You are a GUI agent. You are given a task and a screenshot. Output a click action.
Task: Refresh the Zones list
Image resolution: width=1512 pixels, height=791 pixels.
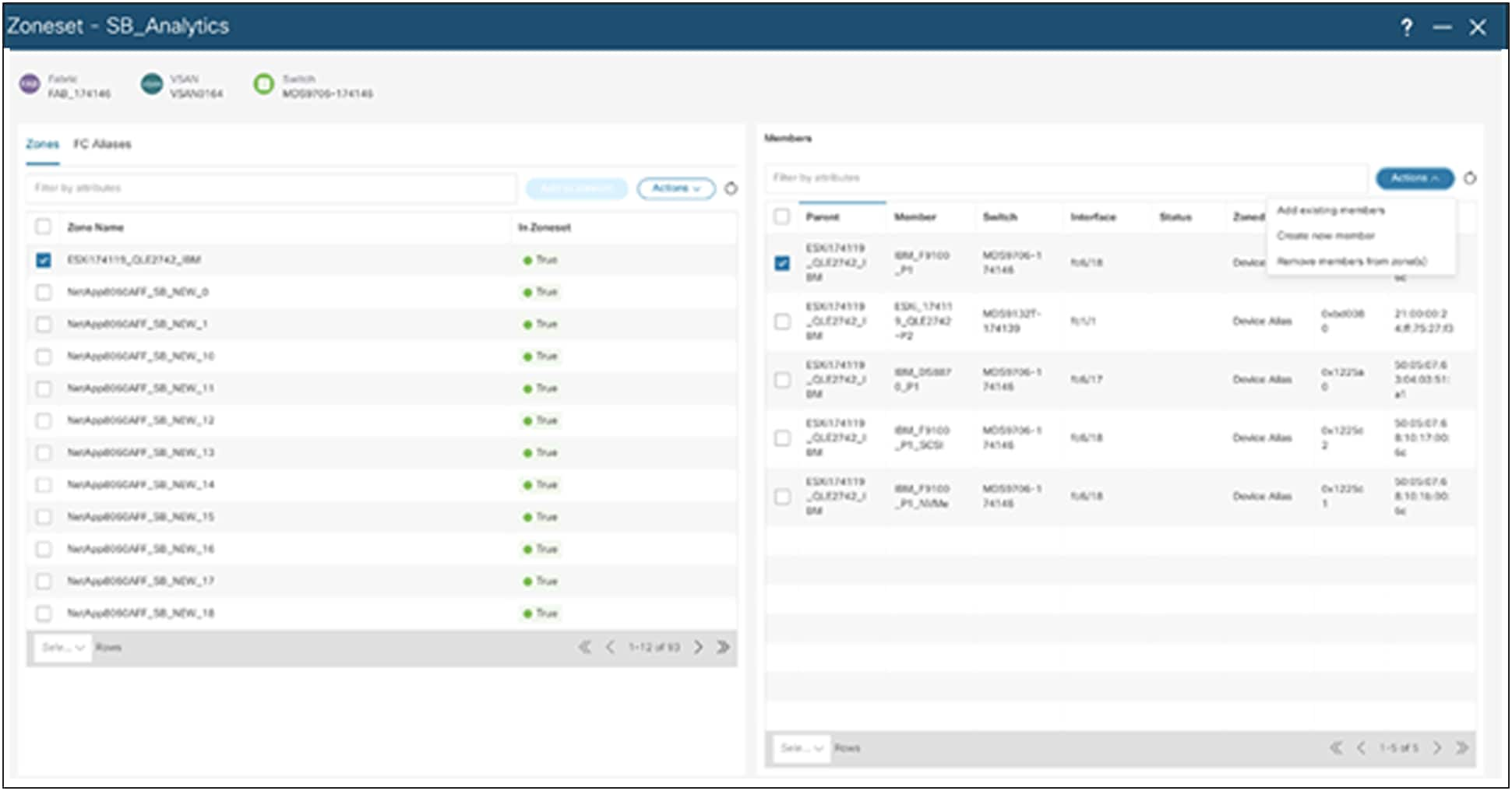point(731,188)
